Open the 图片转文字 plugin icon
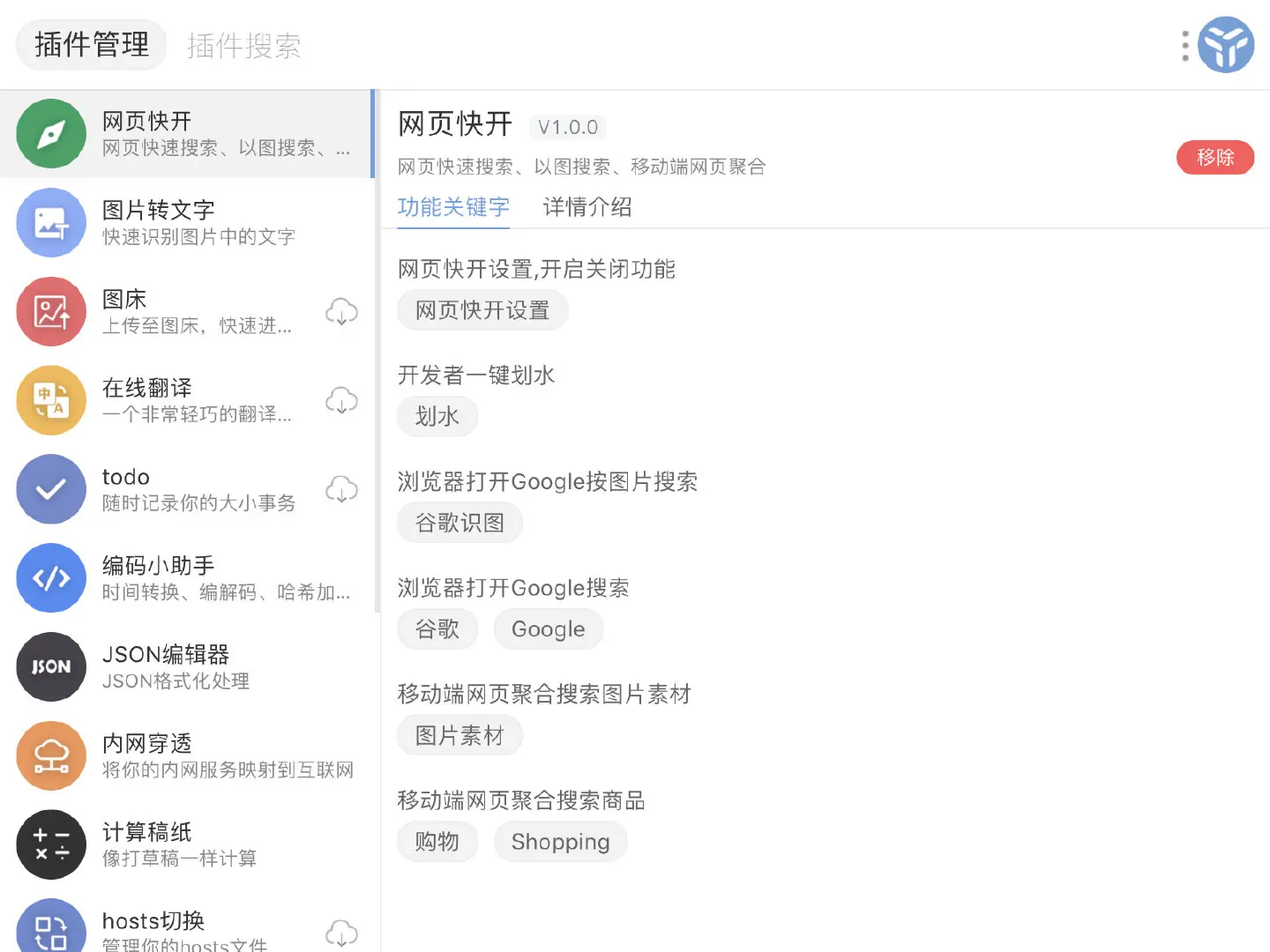 51,223
